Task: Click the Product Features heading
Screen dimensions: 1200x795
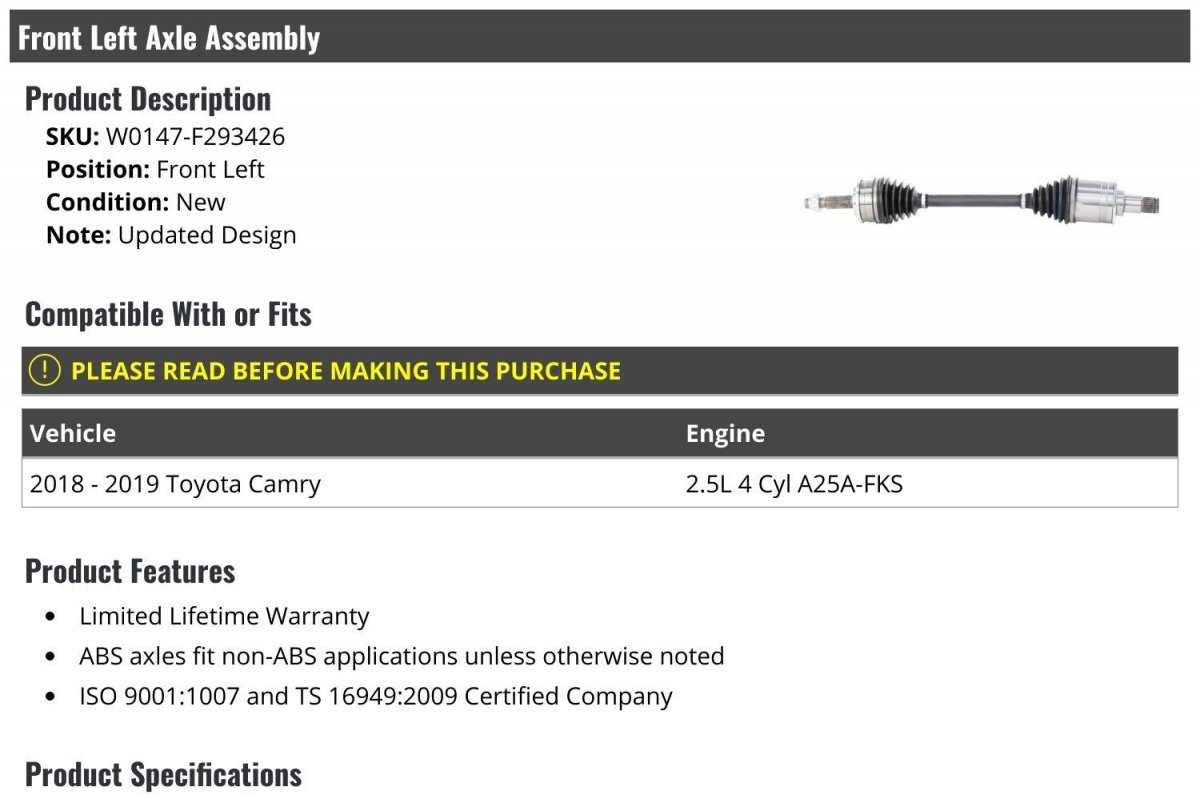Action: [x=130, y=571]
